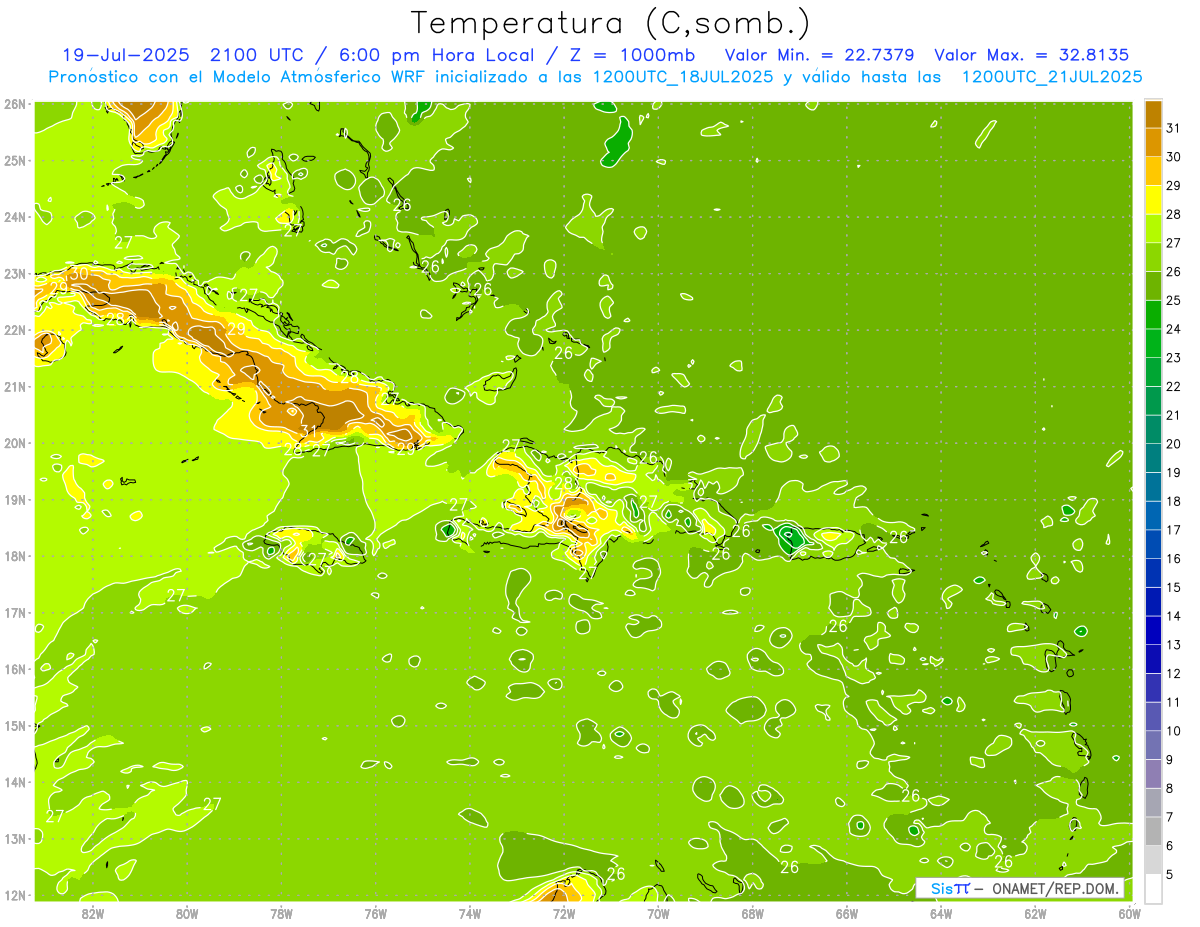Click the "82W" longitude axis label
The width and height of the screenshot is (1200, 927).
pos(93,913)
